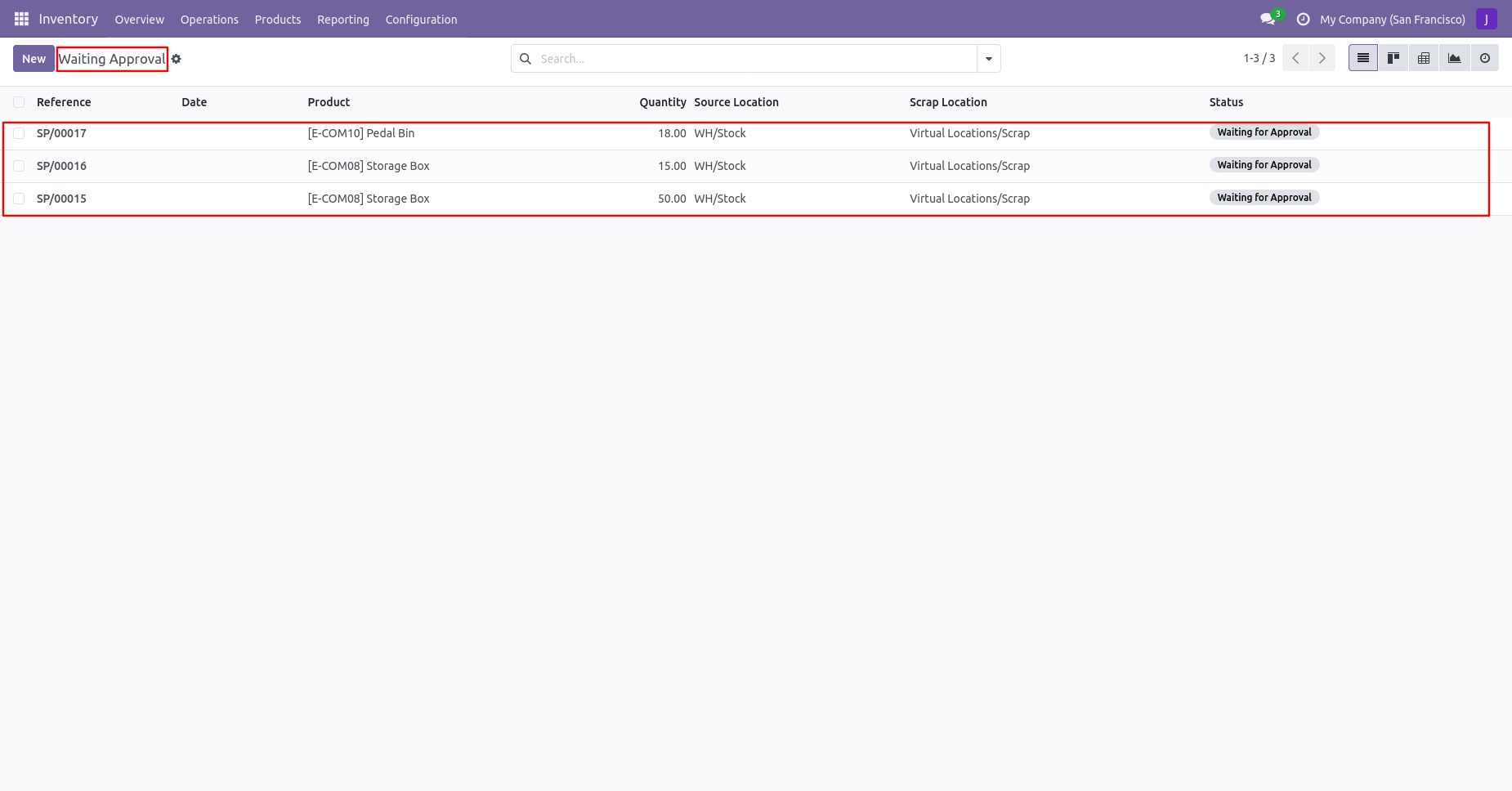Expand the search filter options dropdown
This screenshot has height=791, width=1512.
pyautogui.click(x=988, y=59)
